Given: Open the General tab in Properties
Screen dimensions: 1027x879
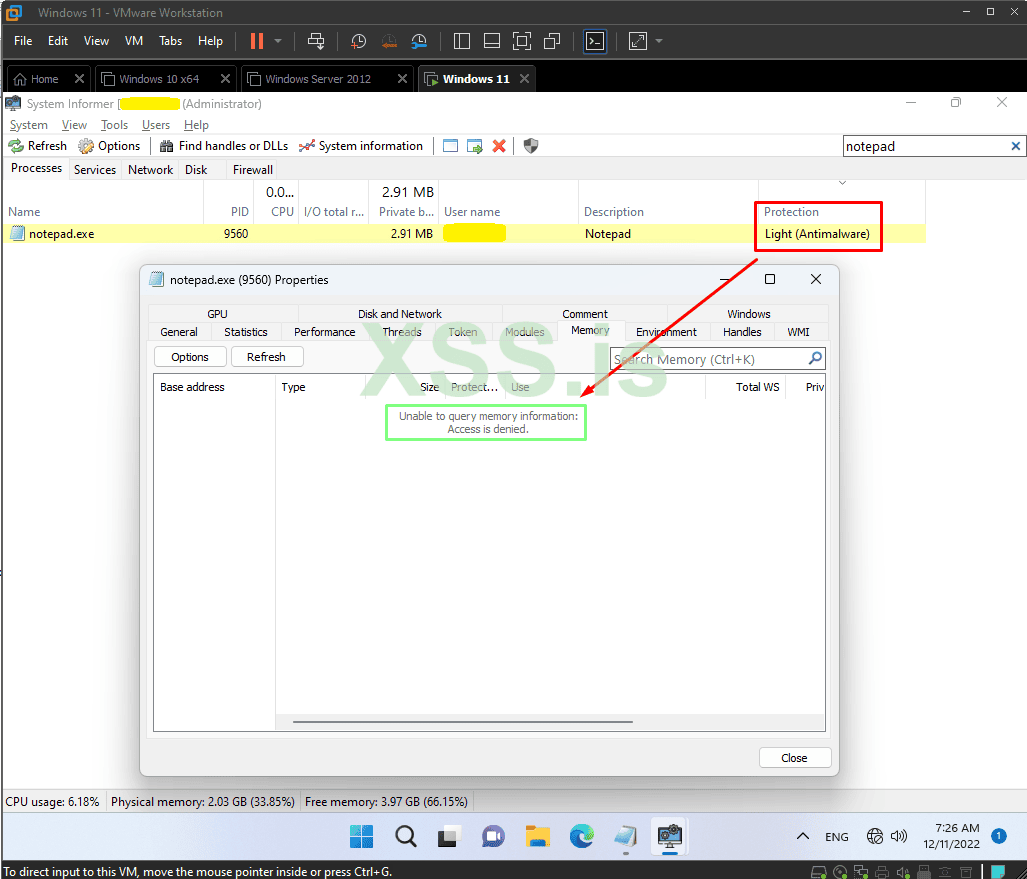Looking at the screenshot, I should [x=179, y=332].
